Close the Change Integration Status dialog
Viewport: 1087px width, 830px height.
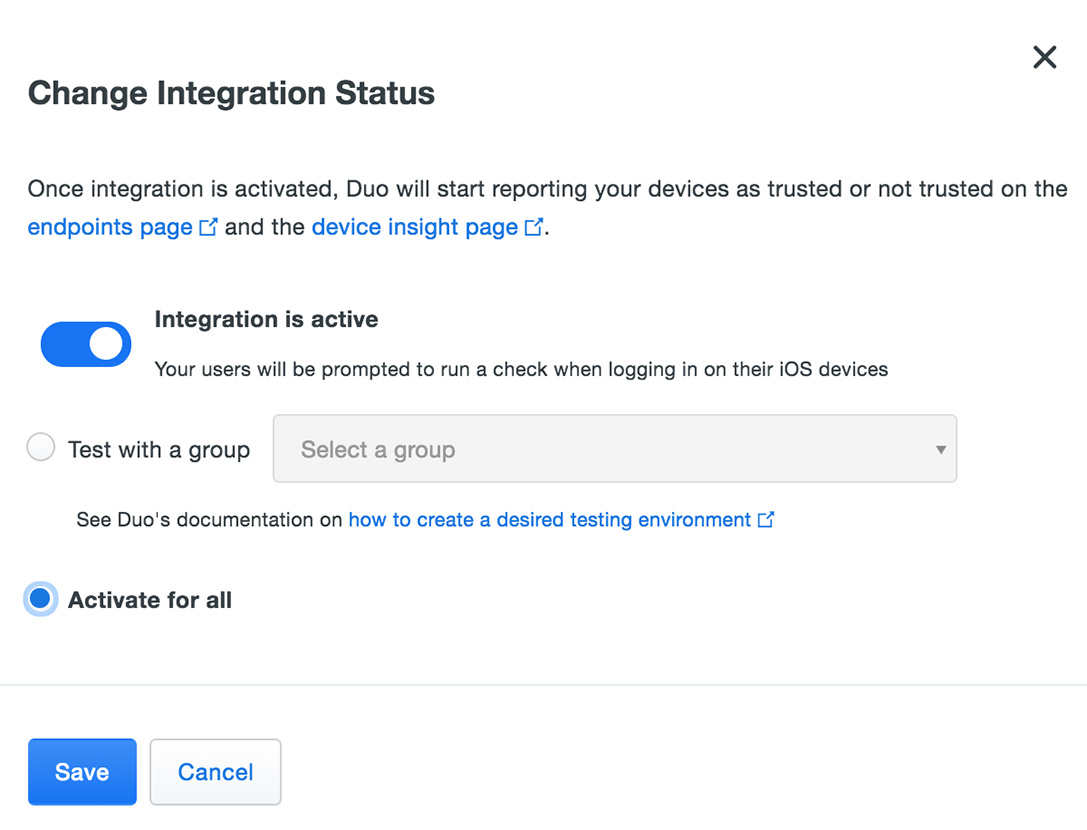click(1044, 57)
